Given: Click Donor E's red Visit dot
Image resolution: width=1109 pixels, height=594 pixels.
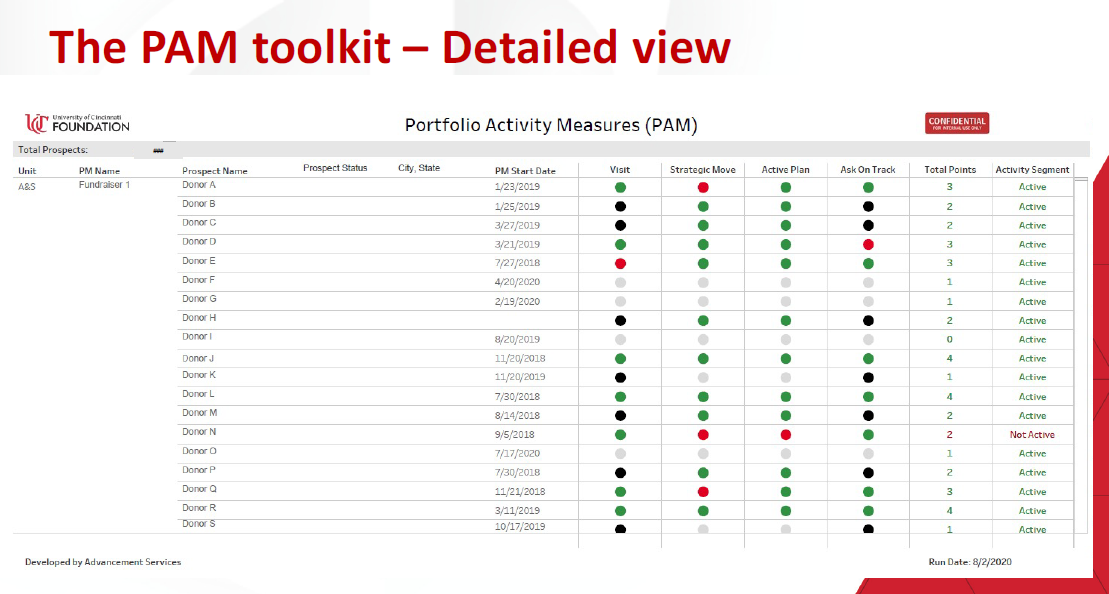Looking at the screenshot, I should pos(620,263).
